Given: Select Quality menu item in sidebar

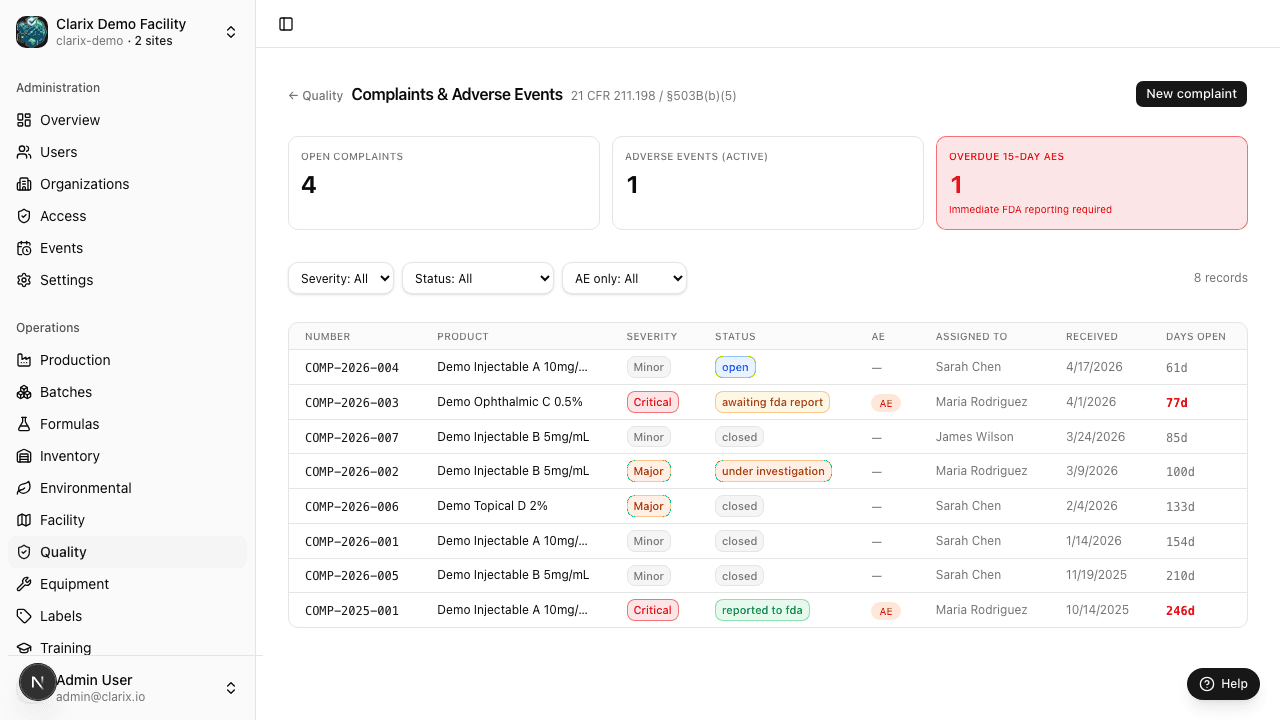Looking at the screenshot, I should click(127, 552).
